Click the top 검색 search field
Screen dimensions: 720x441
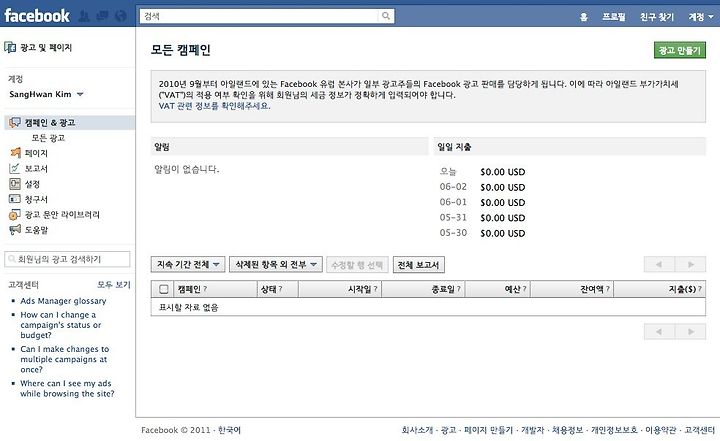[259, 16]
